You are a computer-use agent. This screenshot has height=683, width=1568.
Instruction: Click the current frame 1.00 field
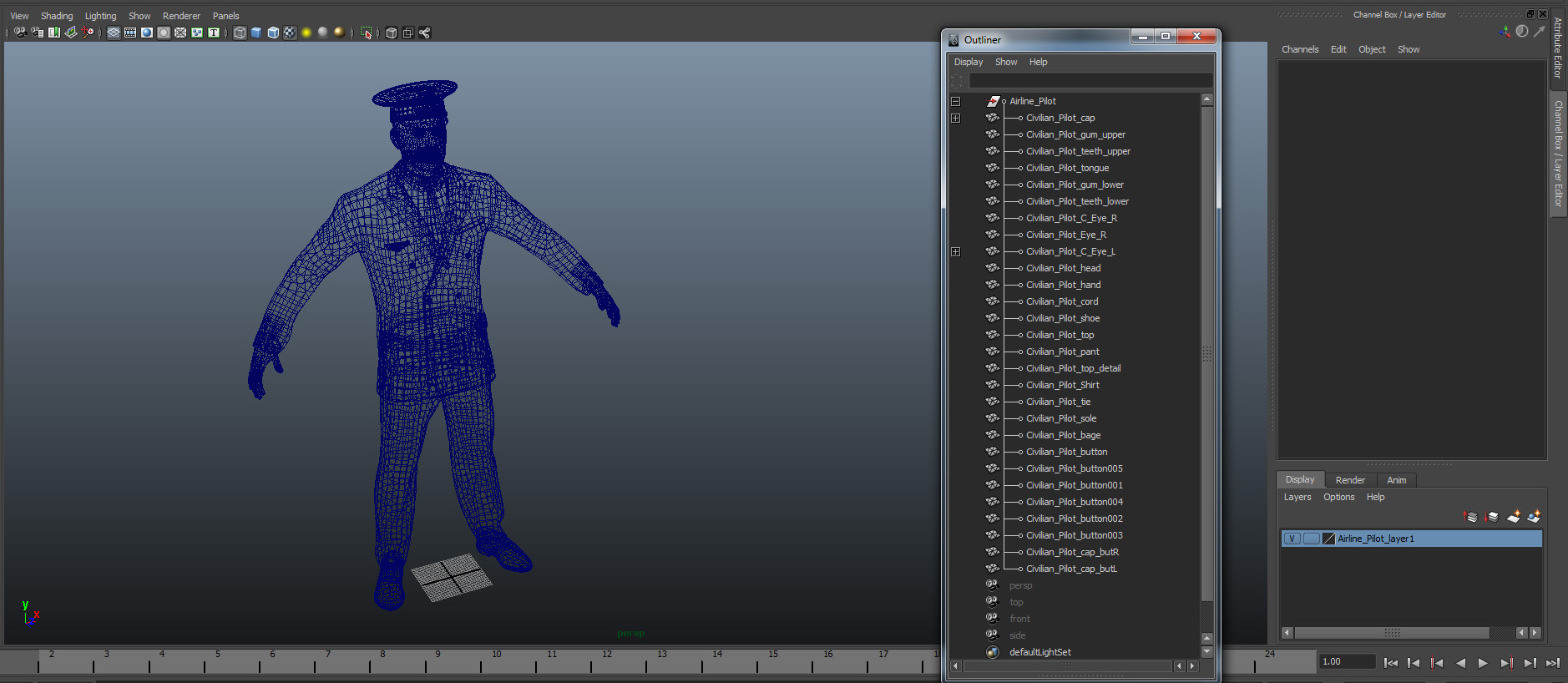point(1347,661)
